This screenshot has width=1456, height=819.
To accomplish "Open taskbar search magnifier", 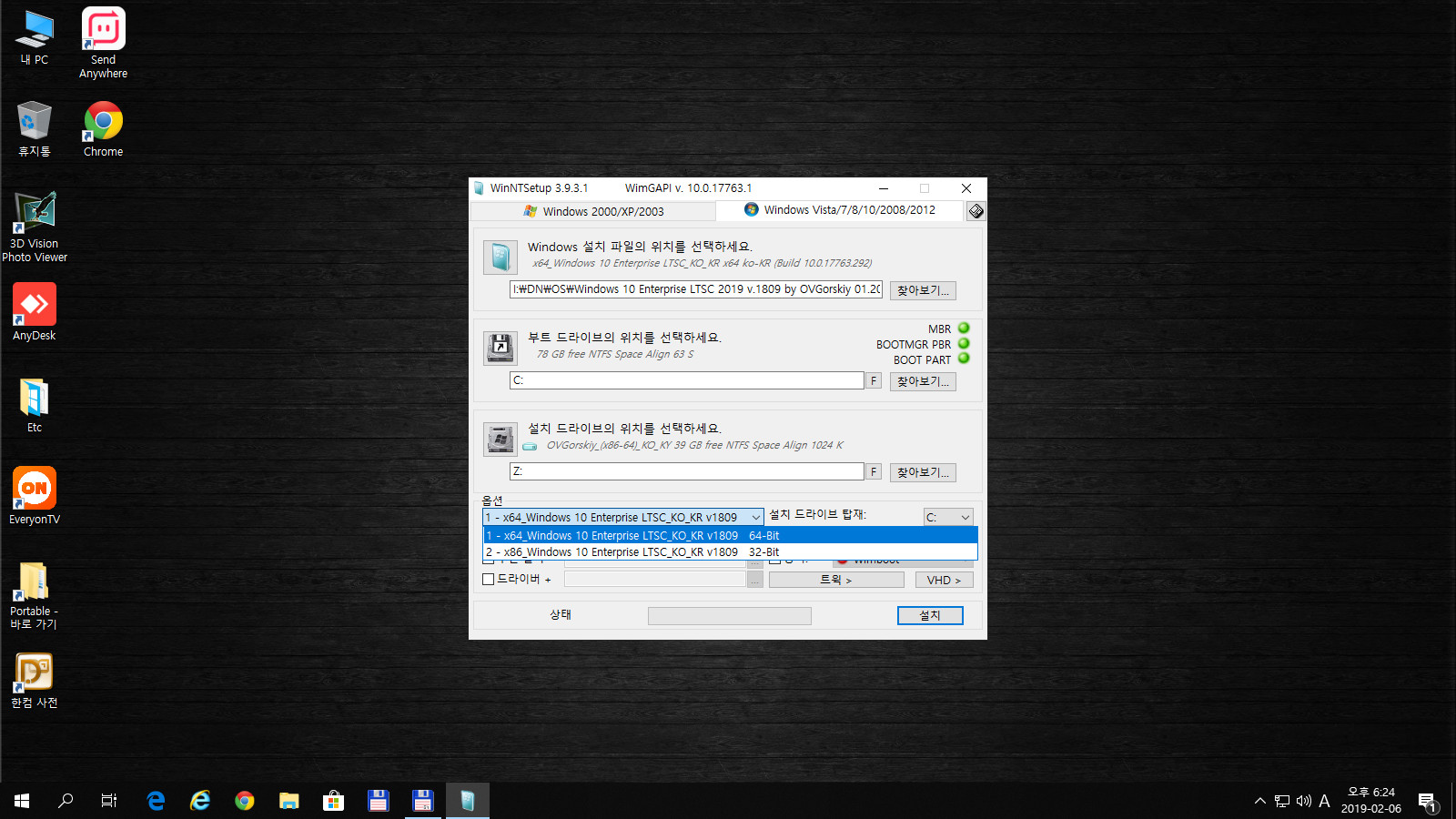I will click(x=66, y=801).
